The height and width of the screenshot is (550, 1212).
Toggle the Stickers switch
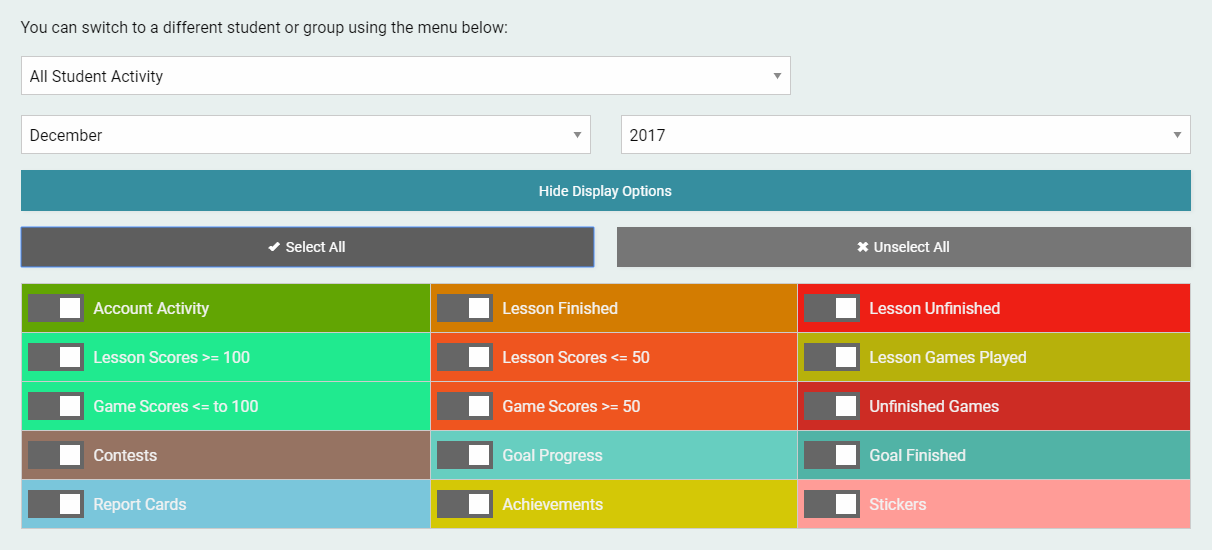tap(832, 504)
